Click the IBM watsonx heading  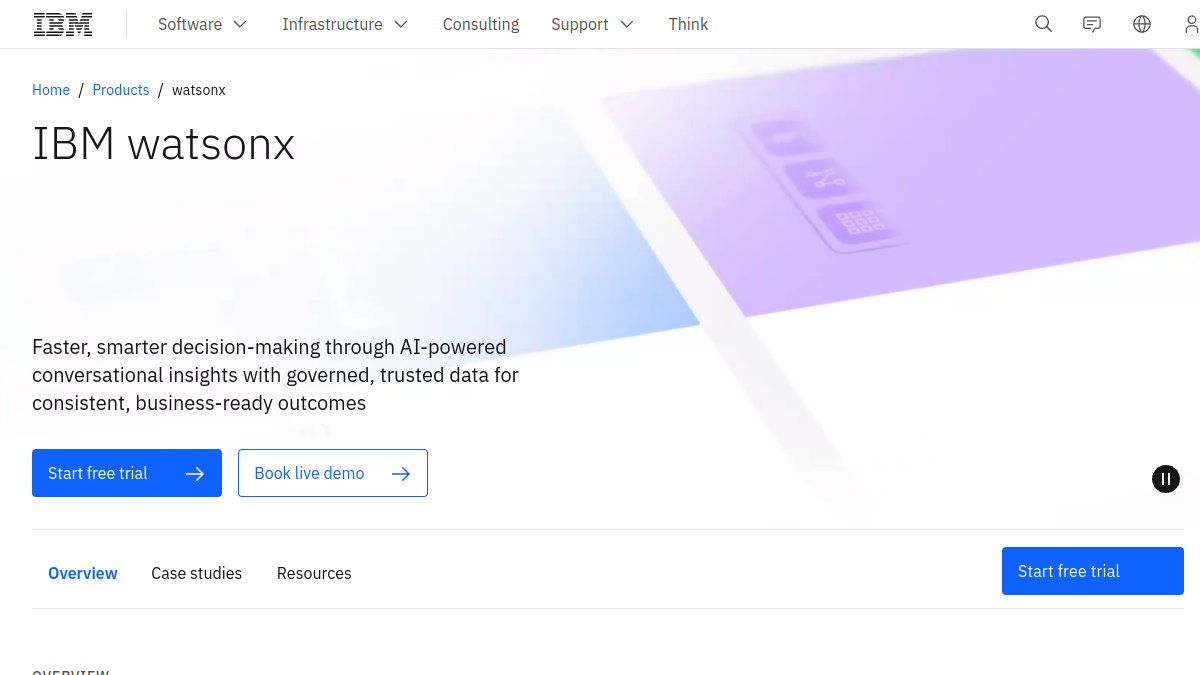pos(164,144)
